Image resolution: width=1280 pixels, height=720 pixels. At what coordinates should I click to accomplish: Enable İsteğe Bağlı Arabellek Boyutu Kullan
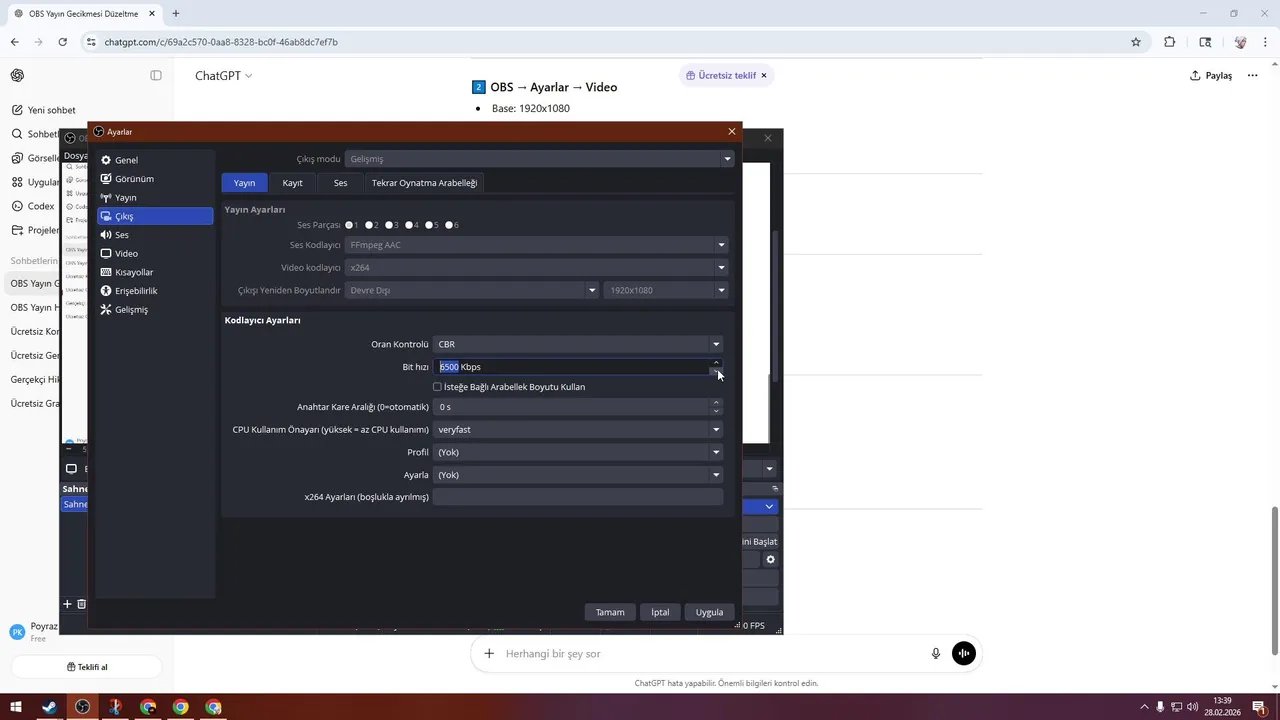[x=509, y=387]
